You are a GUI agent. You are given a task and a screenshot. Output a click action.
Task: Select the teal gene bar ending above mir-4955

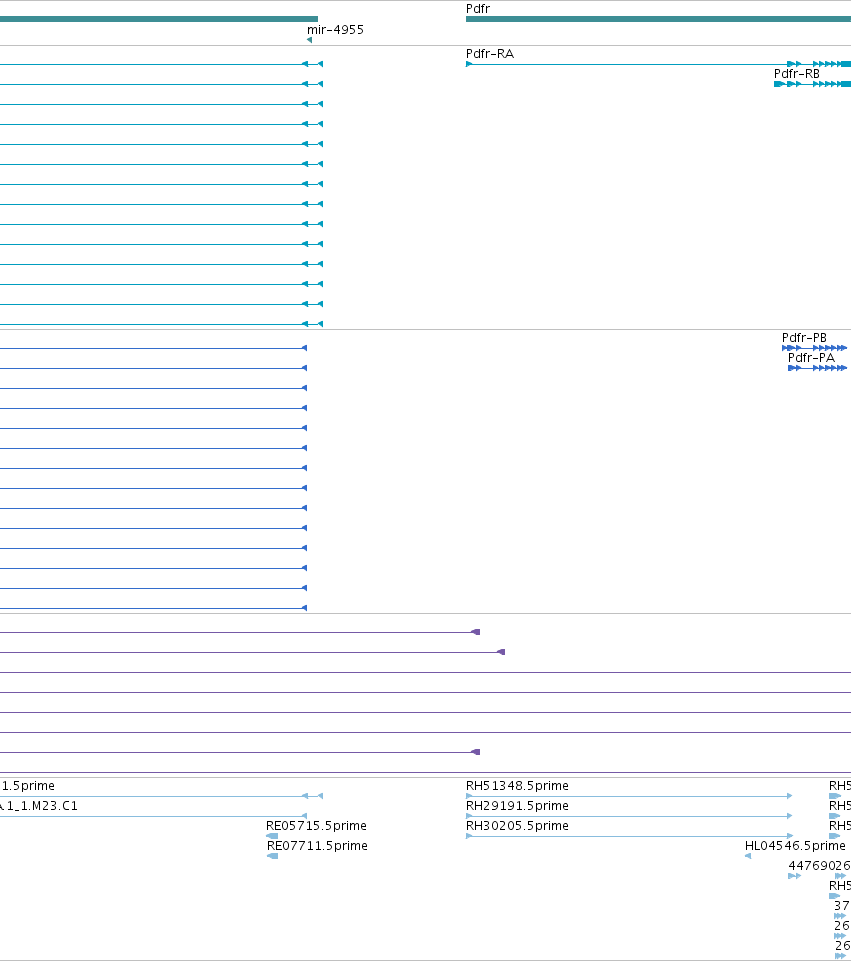pos(159,19)
